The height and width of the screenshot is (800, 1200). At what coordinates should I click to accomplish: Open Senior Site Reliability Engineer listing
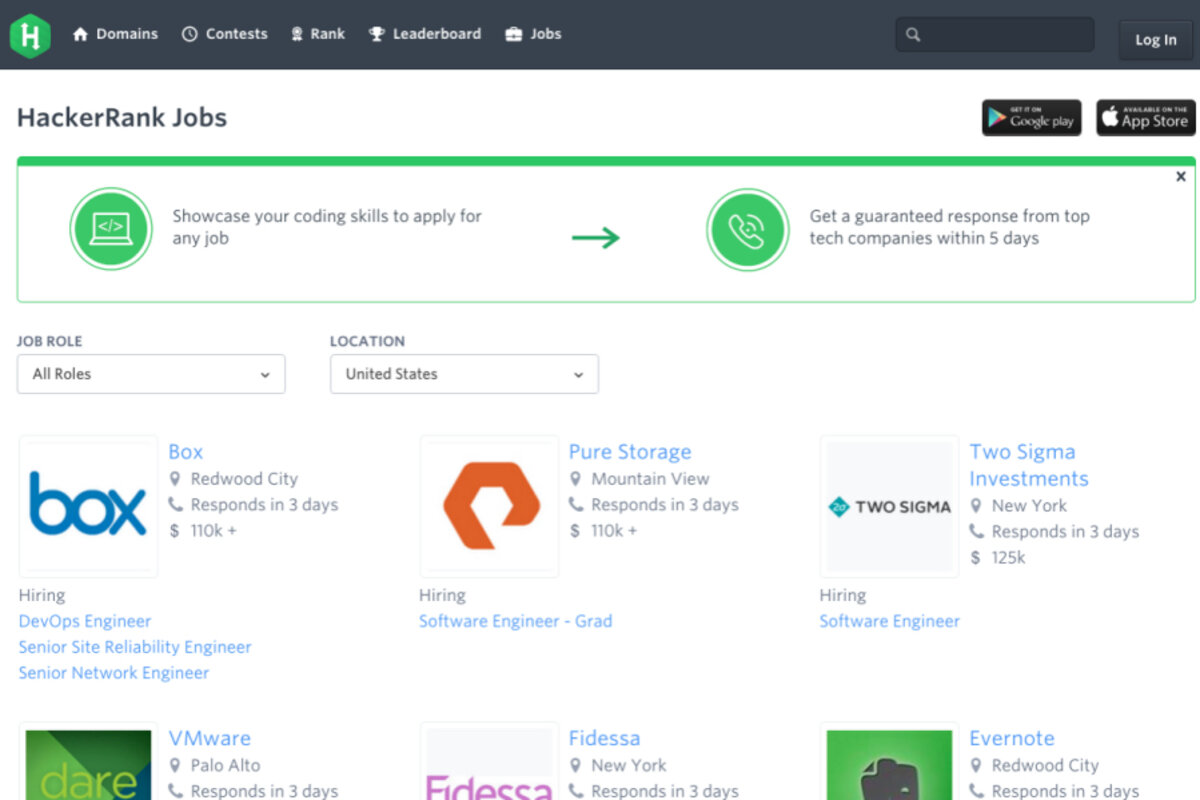click(135, 647)
